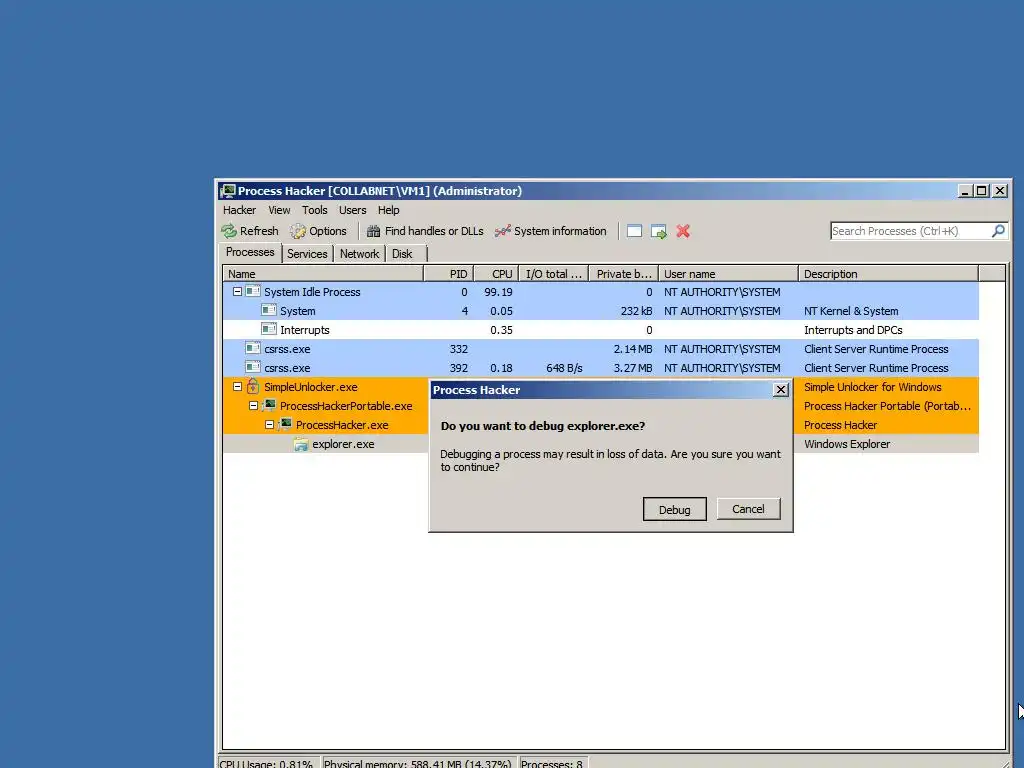Collapse the ProcessHacker.exe tree node
Screen dimensions: 1024x768
coord(269,424)
